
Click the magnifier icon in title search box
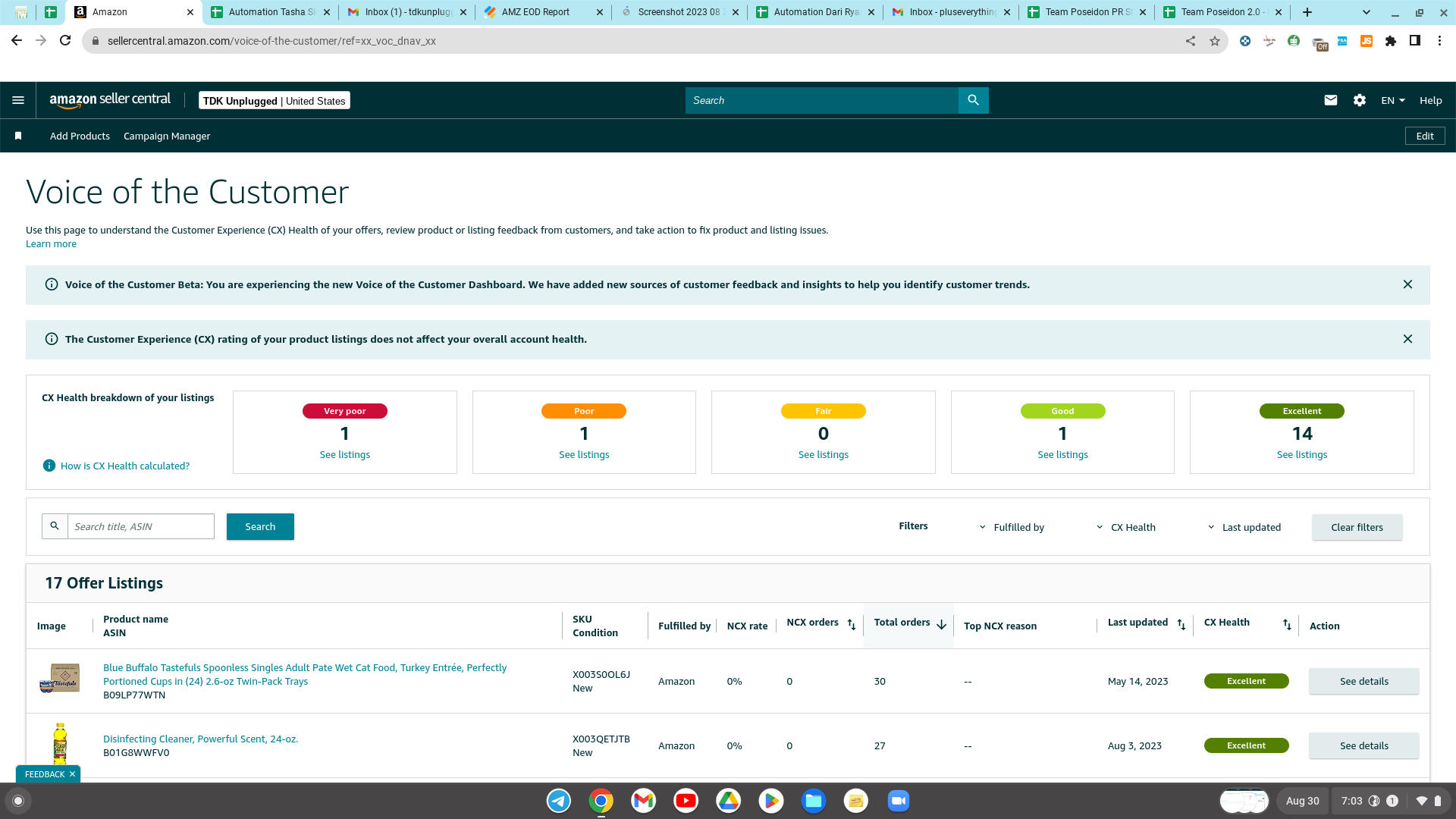pos(55,526)
